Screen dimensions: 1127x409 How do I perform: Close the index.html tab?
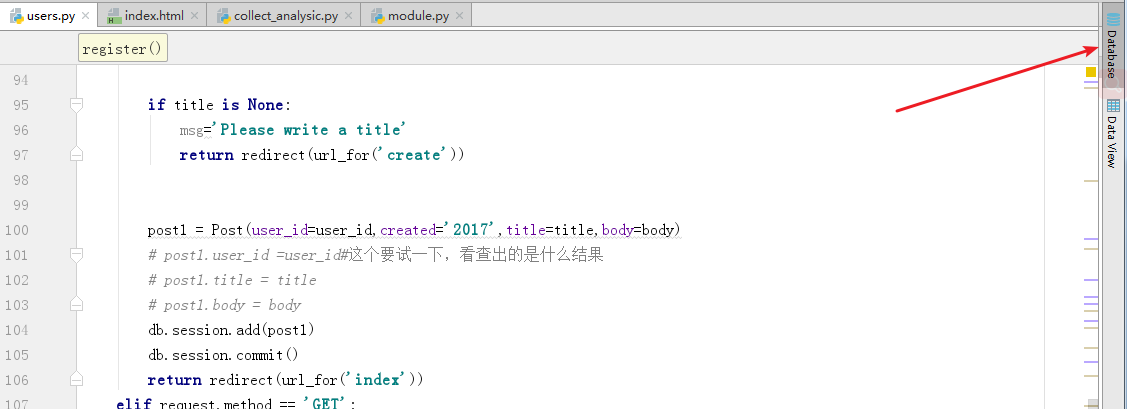tap(194, 15)
